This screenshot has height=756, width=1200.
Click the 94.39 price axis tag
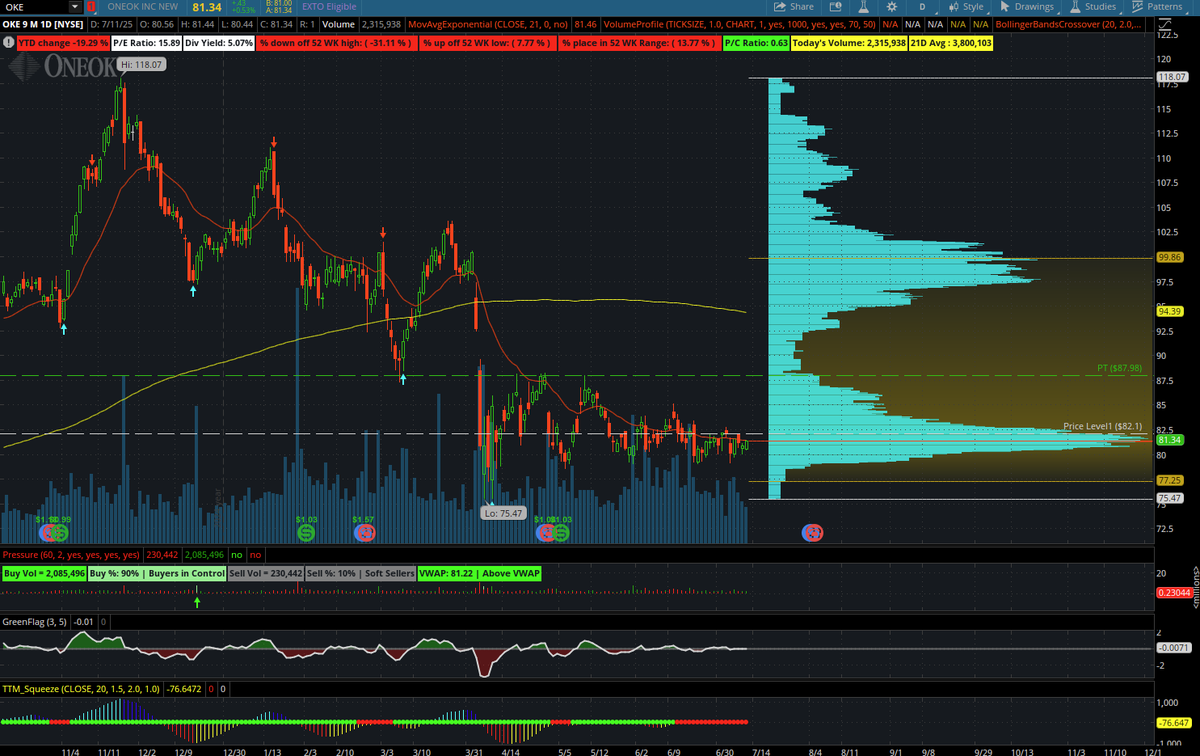1170,311
